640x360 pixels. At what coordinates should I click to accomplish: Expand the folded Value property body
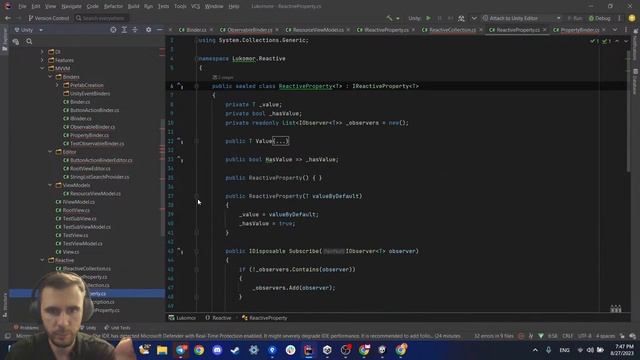coord(281,141)
